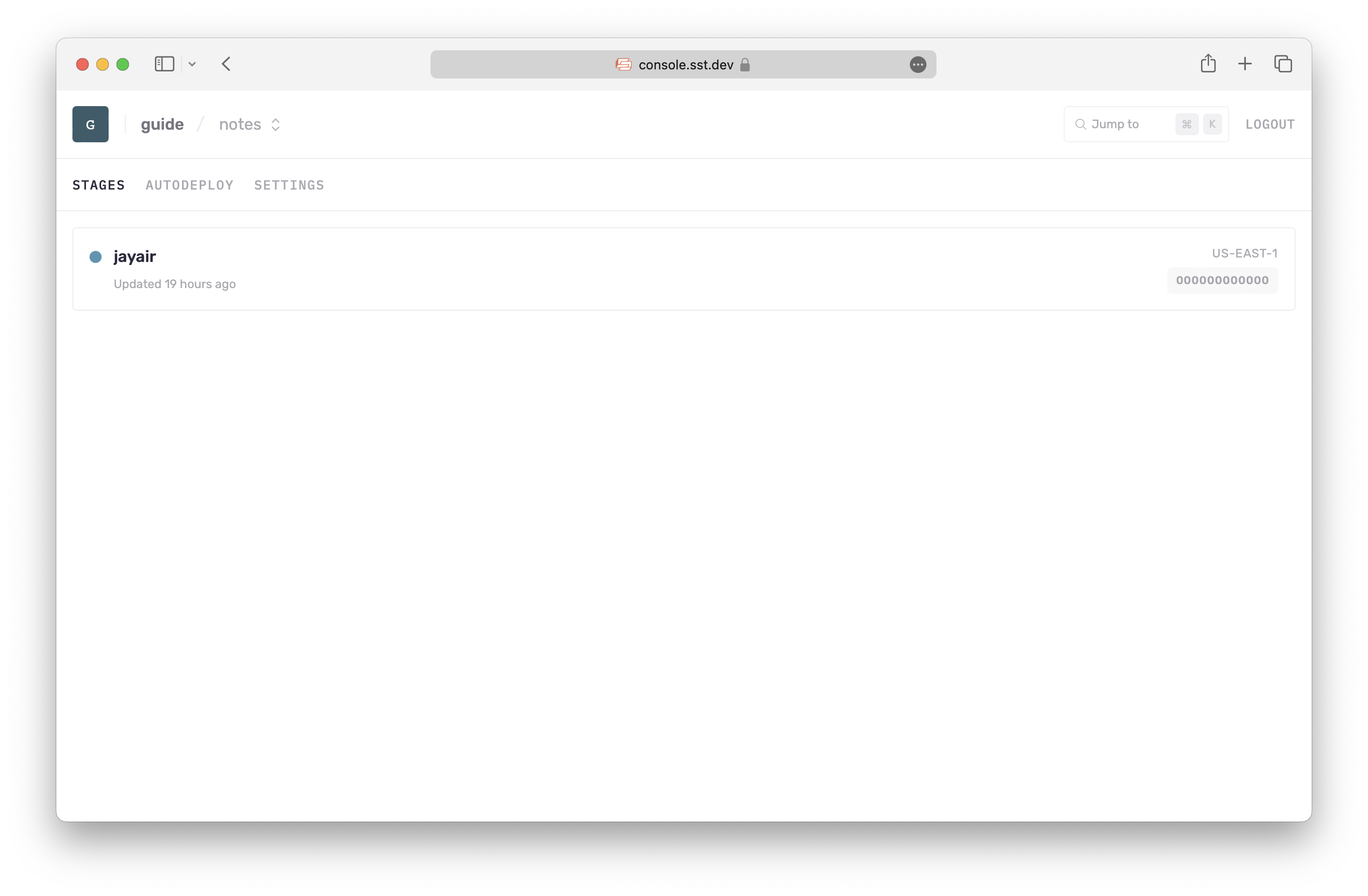Click the sidebar toggle panel icon

tap(164, 63)
